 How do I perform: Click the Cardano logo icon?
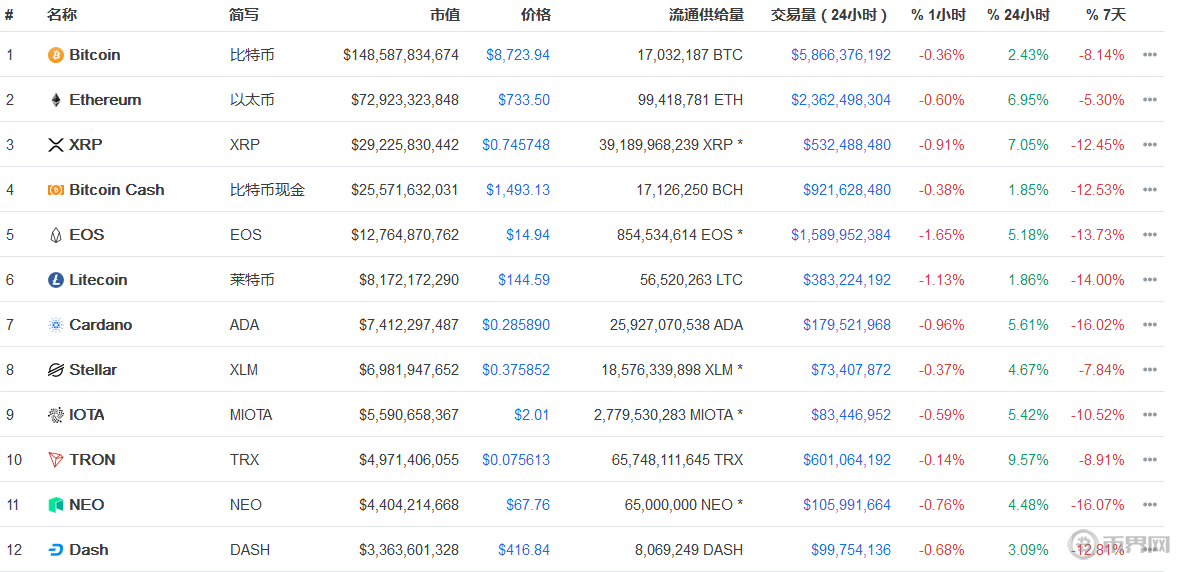56,325
